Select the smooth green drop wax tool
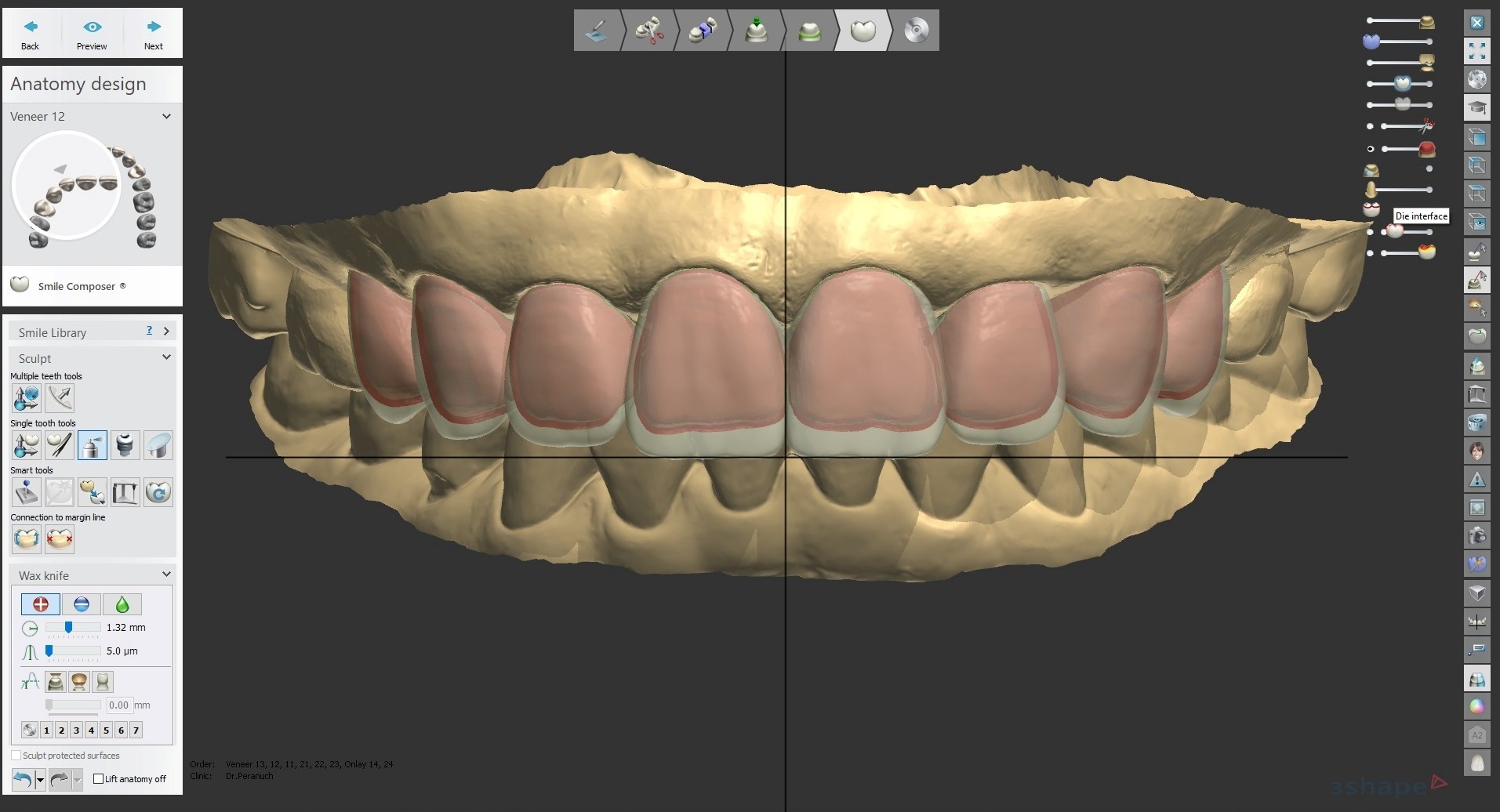Image resolution: width=1500 pixels, height=812 pixels. pos(122,604)
